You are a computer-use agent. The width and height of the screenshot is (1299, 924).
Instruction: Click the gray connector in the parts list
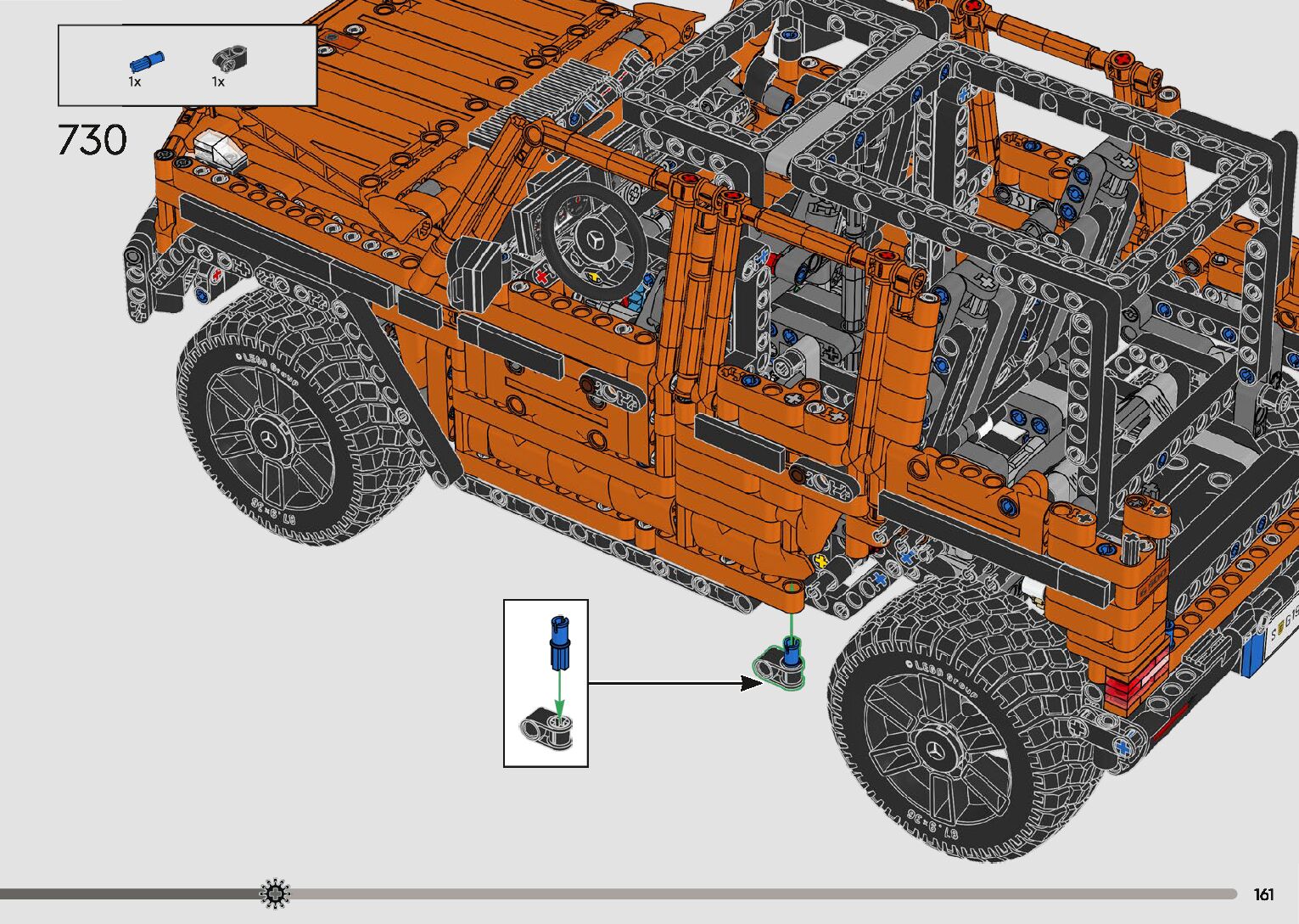228,58
